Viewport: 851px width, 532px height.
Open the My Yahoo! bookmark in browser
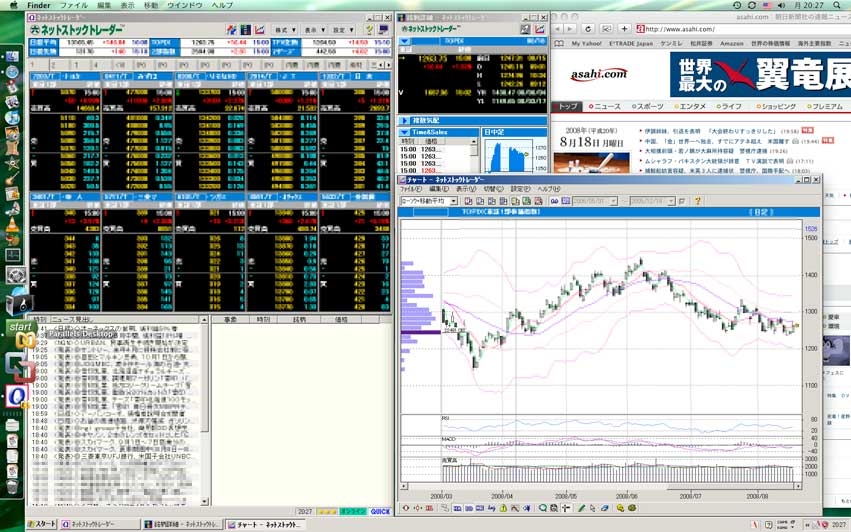586,43
